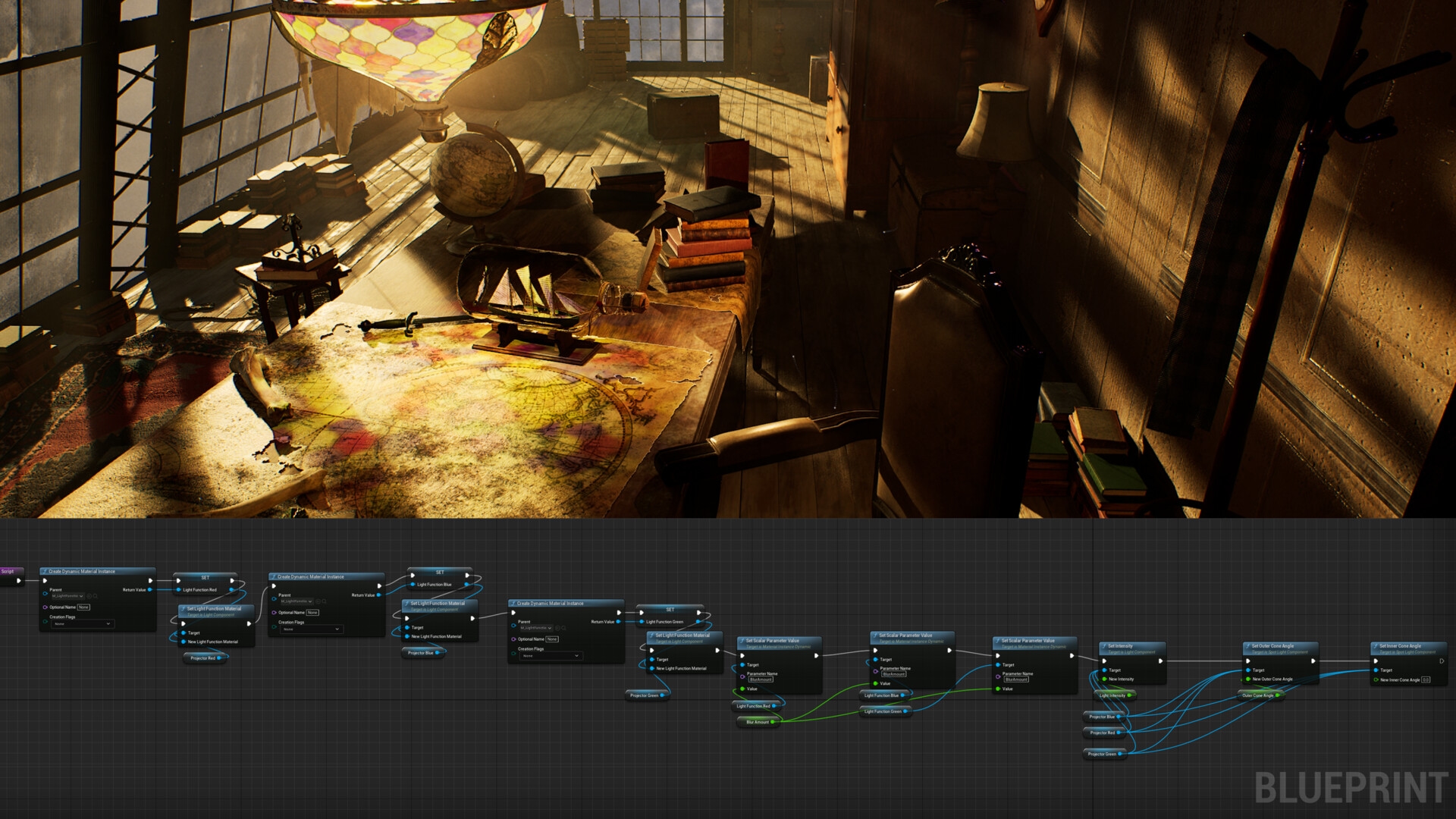Select the Set Intensity node title

(1120, 646)
